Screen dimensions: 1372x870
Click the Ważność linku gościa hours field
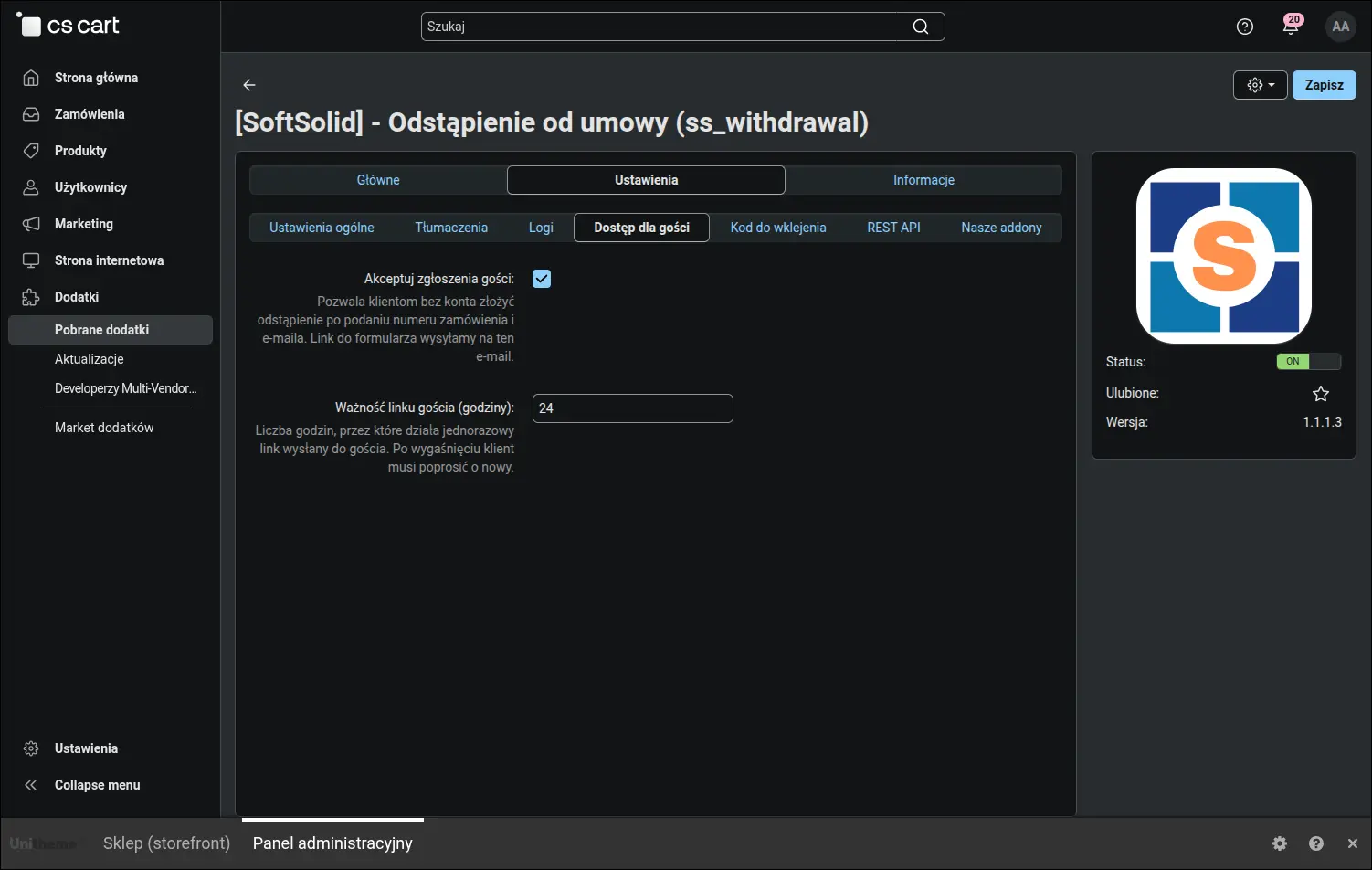pyautogui.click(x=633, y=408)
